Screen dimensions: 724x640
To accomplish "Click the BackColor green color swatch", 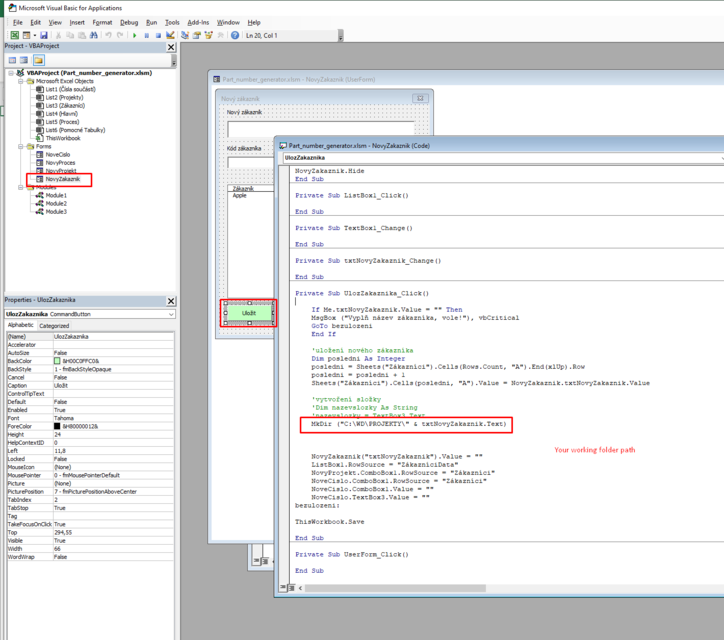I will tap(58, 360).
